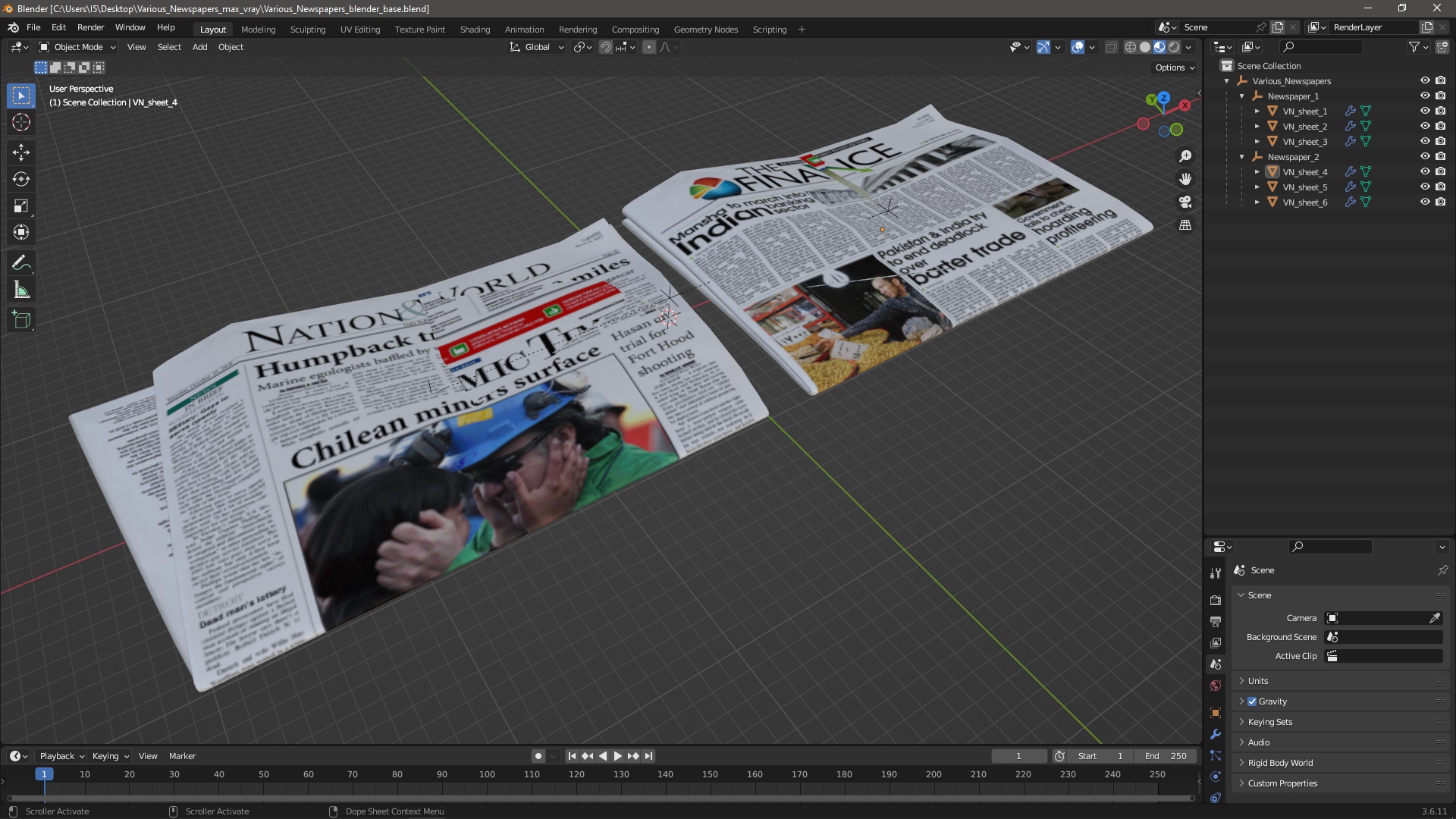This screenshot has width=1456, height=819.
Task: Disable Newspaper_1 collection visibility
Action: click(1425, 96)
